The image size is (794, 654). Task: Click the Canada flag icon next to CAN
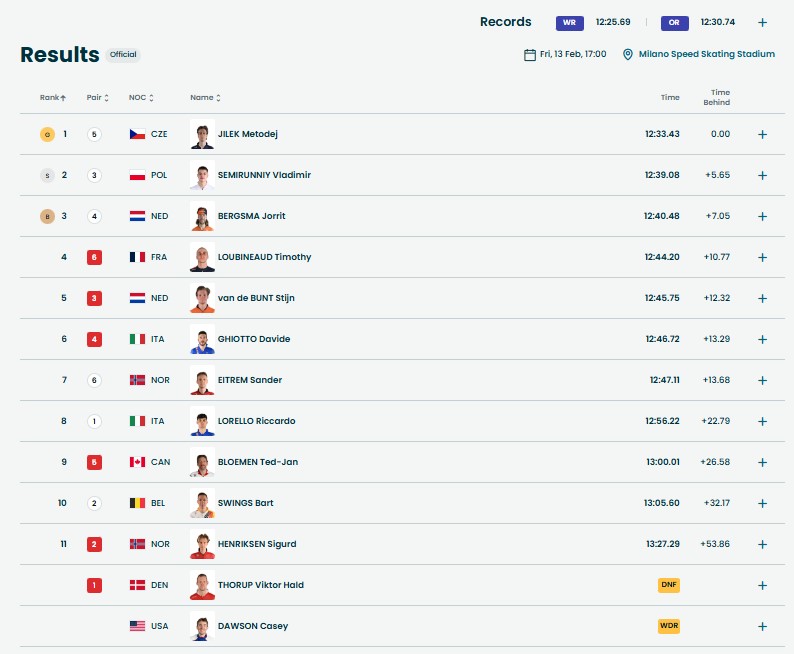click(137, 462)
